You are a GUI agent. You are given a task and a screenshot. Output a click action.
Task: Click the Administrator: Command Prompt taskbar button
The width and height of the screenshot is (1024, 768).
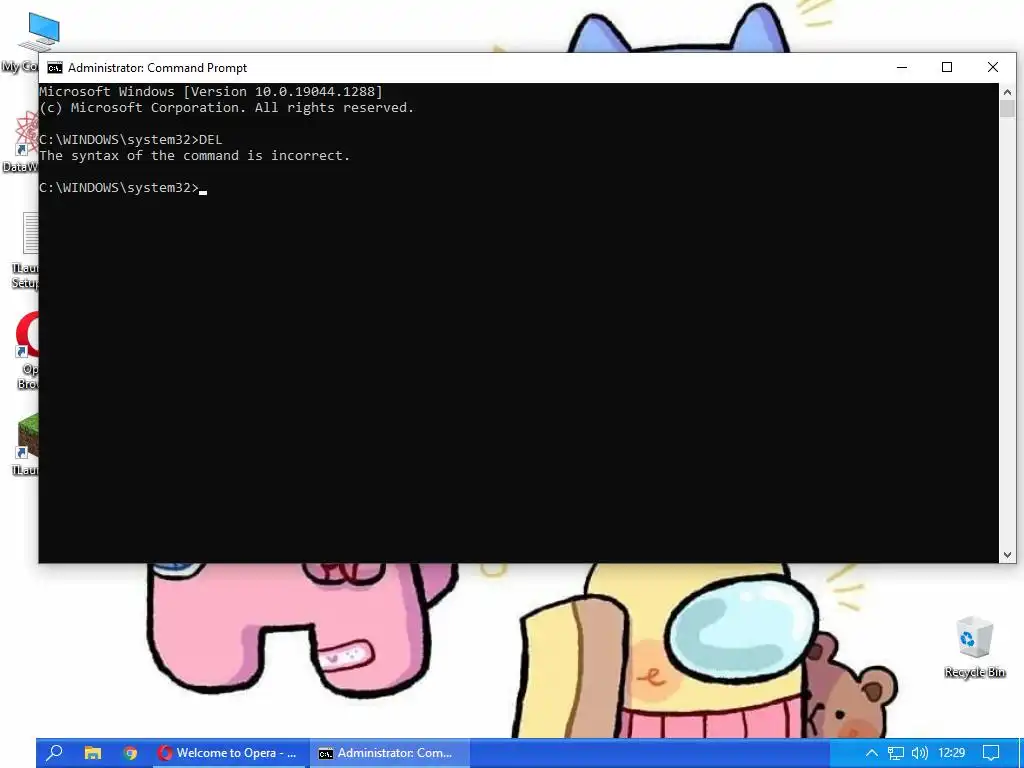tap(388, 753)
